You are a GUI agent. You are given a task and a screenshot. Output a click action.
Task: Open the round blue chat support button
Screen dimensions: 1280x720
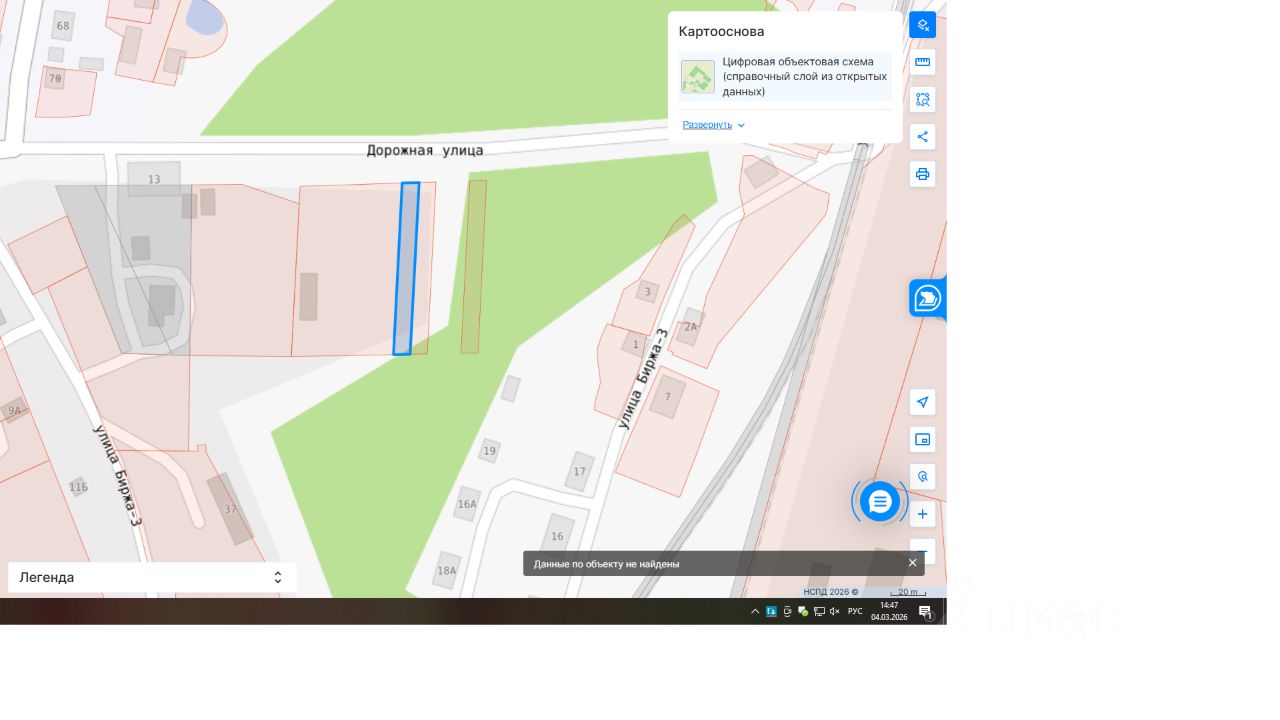pos(880,501)
